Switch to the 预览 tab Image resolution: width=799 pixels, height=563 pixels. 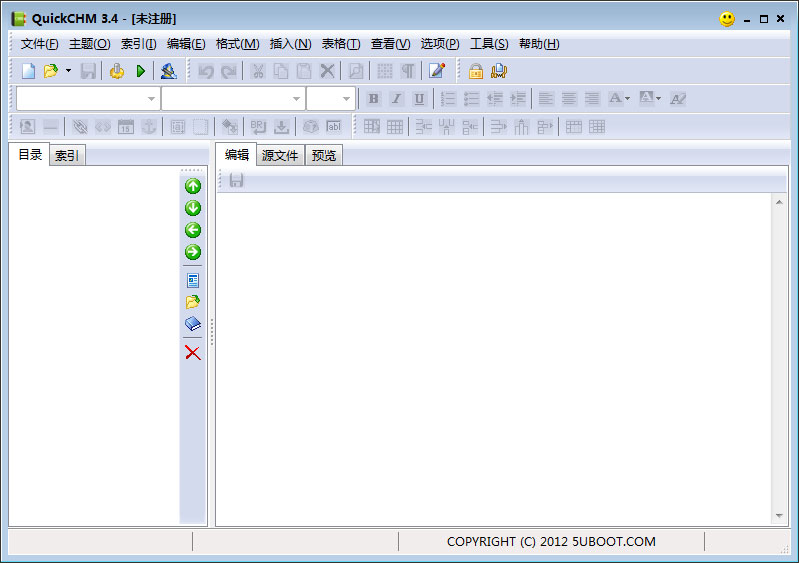tap(324, 155)
